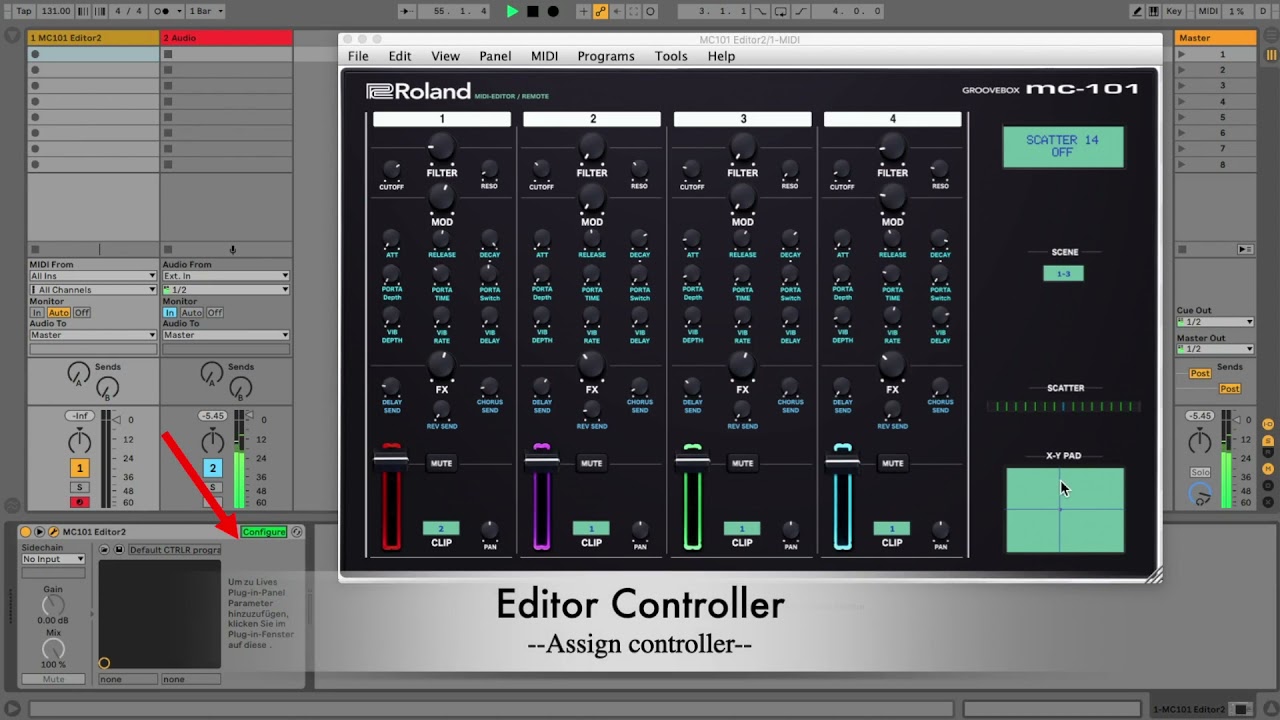The image size is (1280, 720).
Task: Click the track 2 purple volume fader
Action: click(541, 461)
